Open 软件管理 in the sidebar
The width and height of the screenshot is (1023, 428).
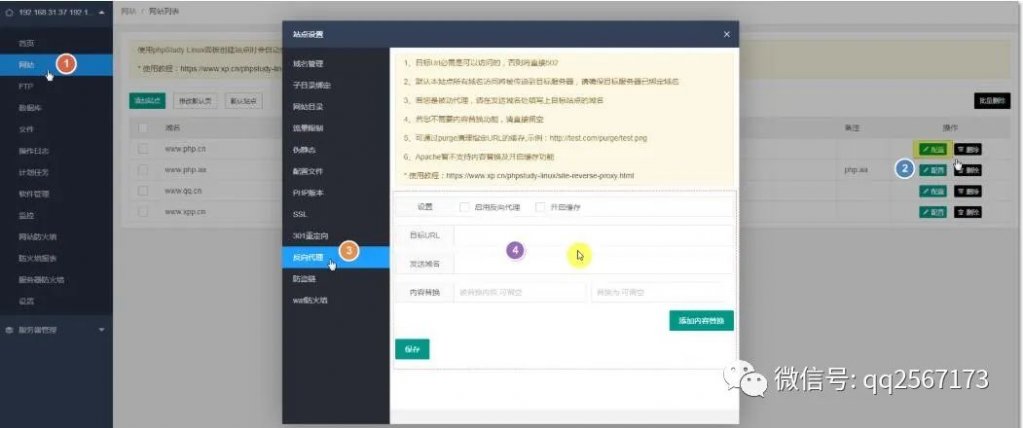tap(33, 194)
